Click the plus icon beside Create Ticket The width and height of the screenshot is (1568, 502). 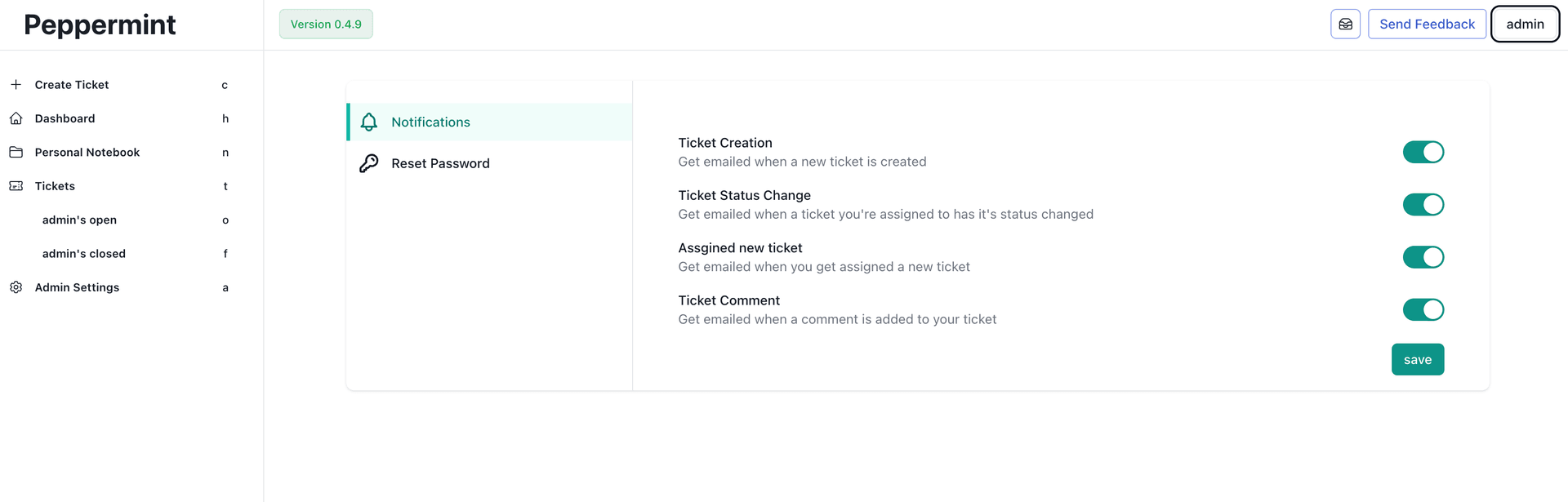(x=16, y=85)
